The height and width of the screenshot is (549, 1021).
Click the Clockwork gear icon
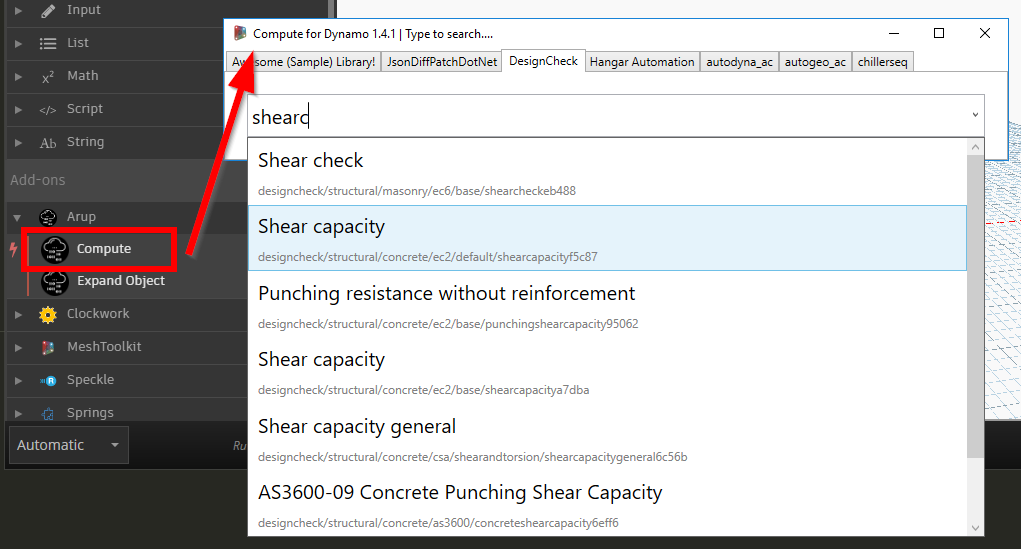tap(48, 315)
